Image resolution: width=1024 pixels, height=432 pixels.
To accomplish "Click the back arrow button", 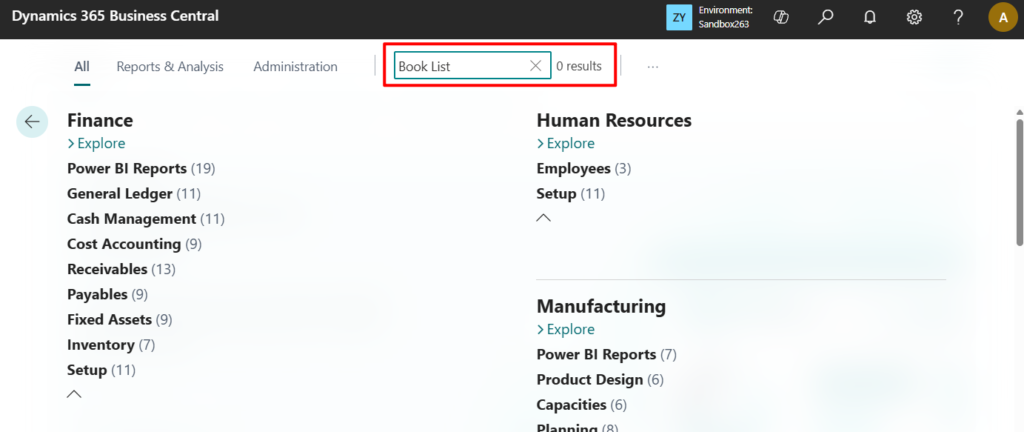I will [32, 121].
